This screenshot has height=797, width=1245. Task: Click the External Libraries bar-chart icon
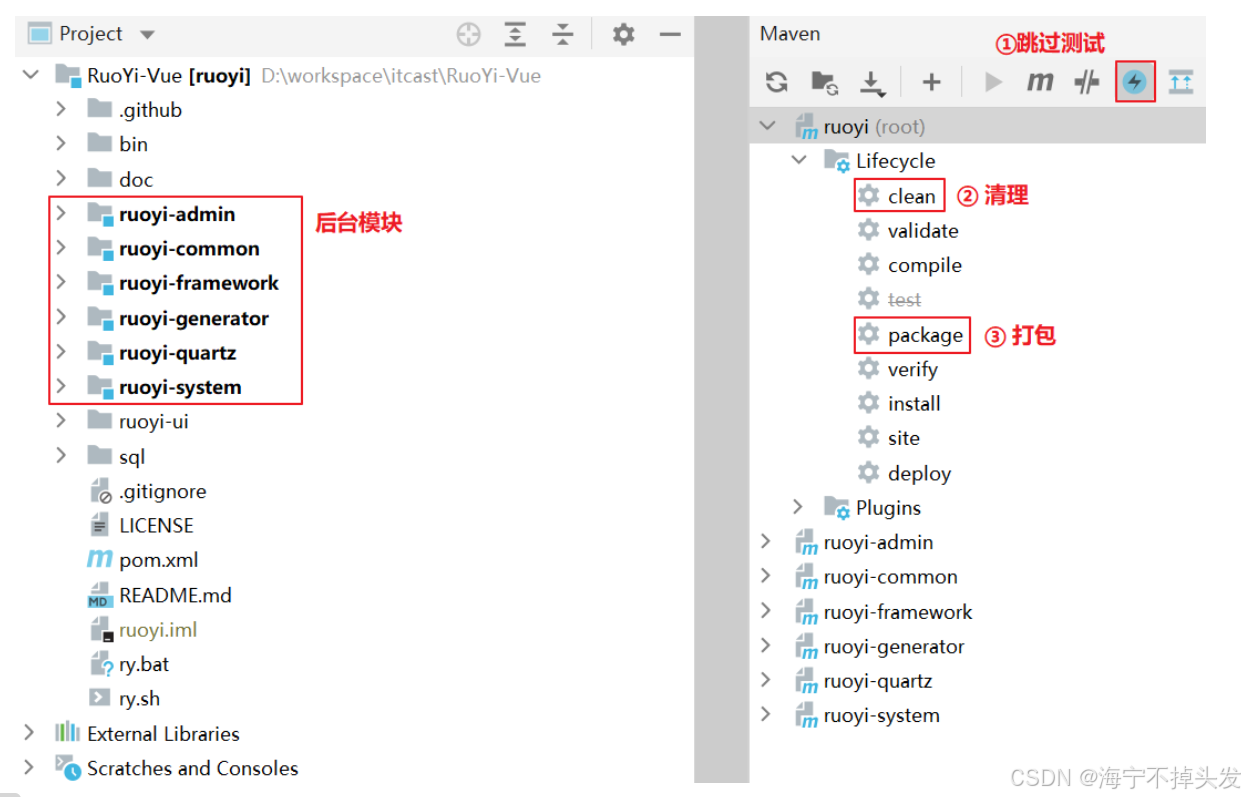click(x=68, y=732)
